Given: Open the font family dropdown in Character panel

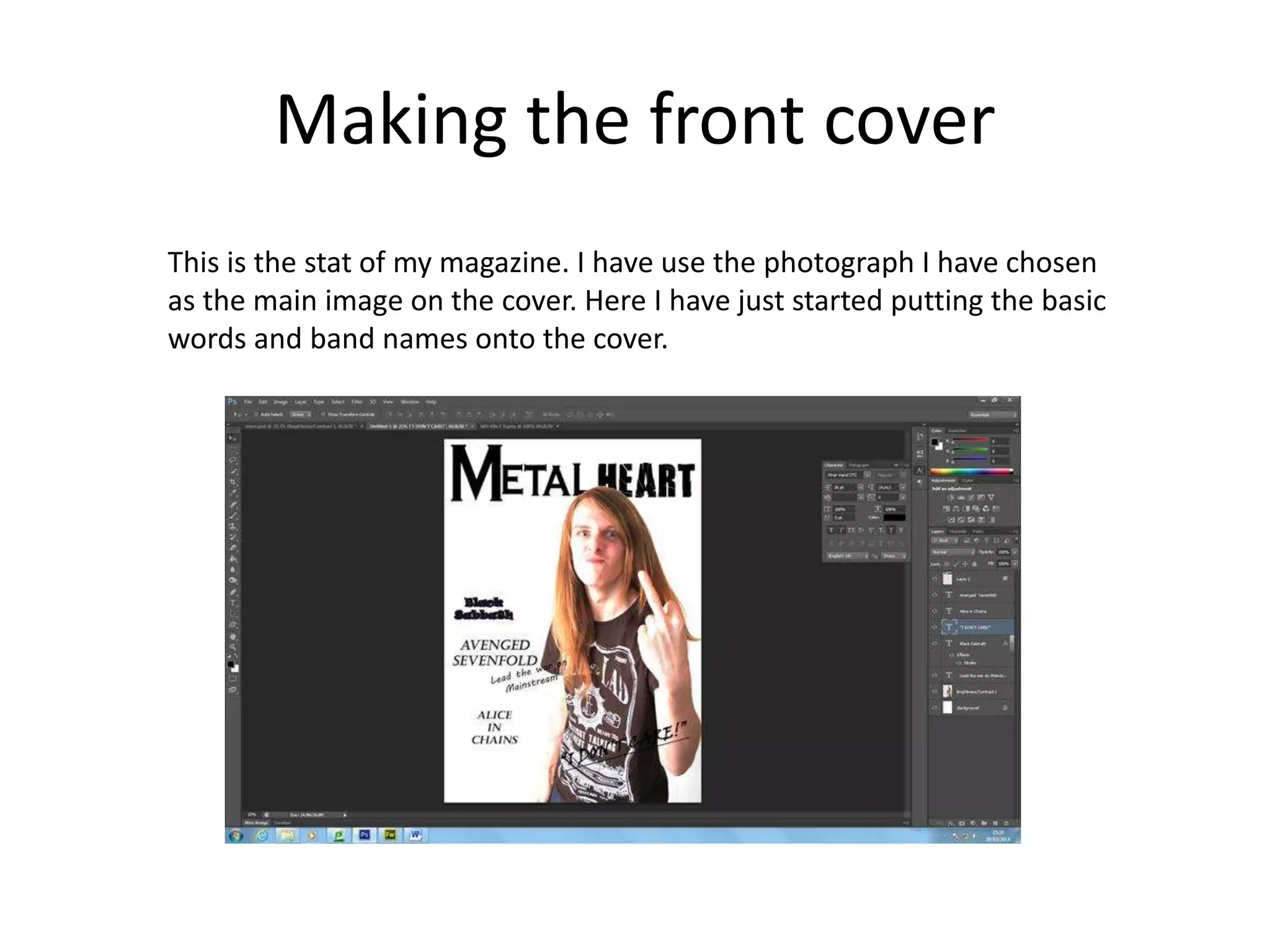Looking at the screenshot, I should (x=848, y=475).
